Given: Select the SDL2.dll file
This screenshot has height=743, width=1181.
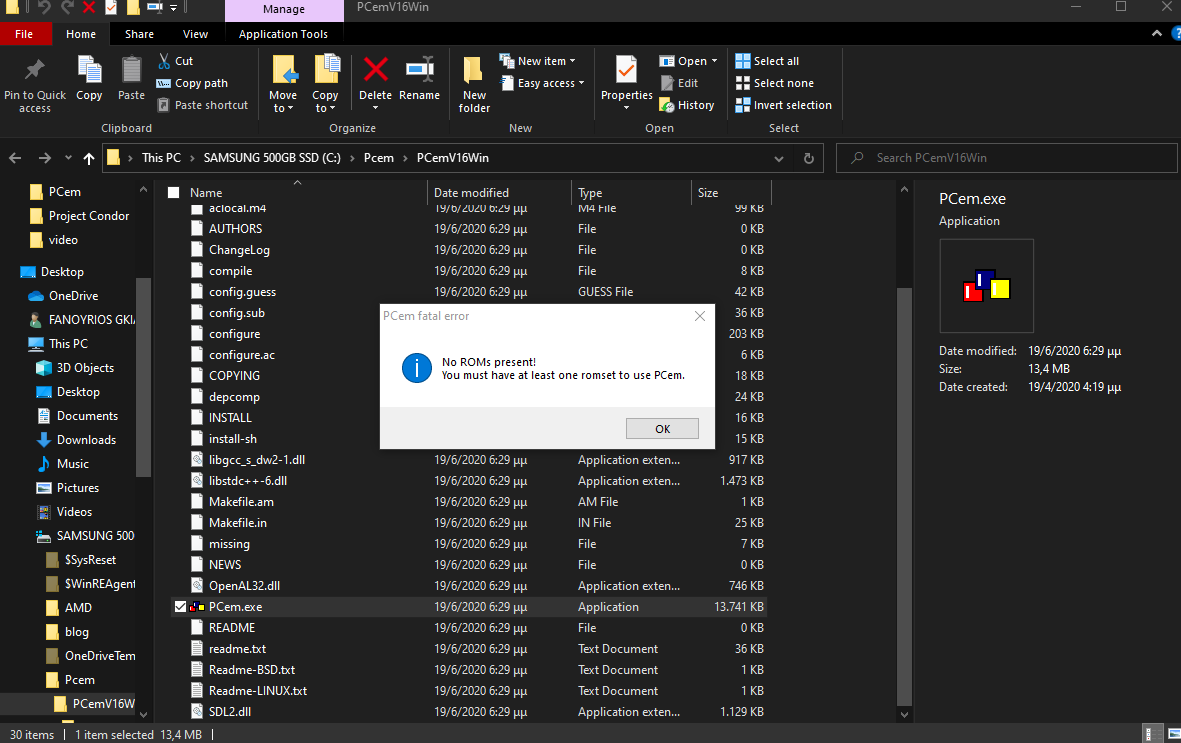Looking at the screenshot, I should [230, 712].
